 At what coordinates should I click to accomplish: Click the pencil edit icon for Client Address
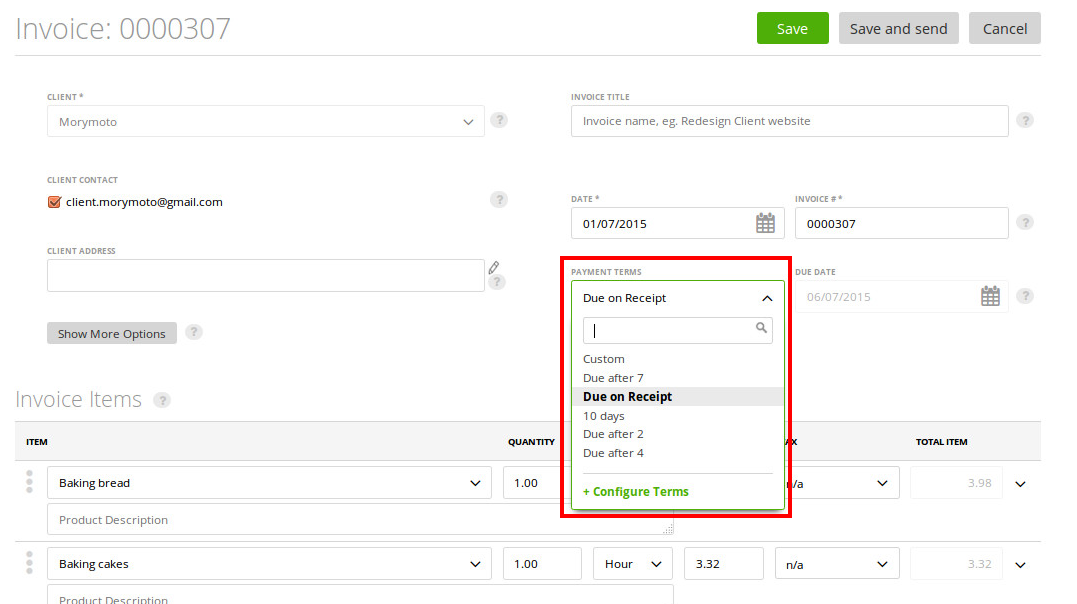494,267
